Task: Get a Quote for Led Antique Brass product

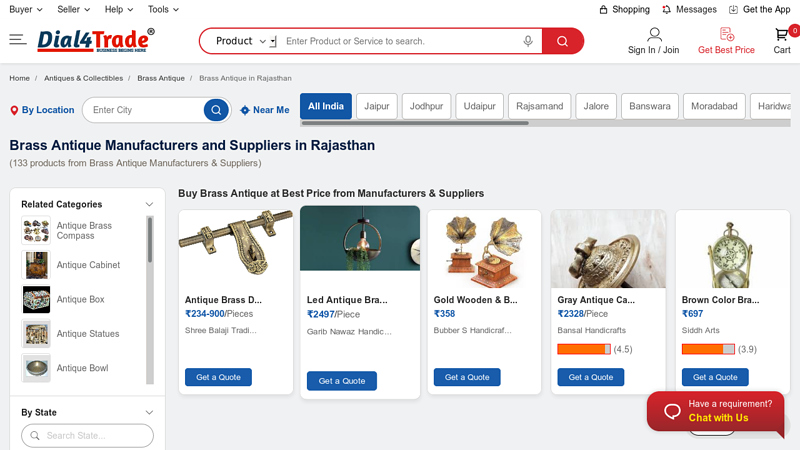Action: [x=342, y=381]
